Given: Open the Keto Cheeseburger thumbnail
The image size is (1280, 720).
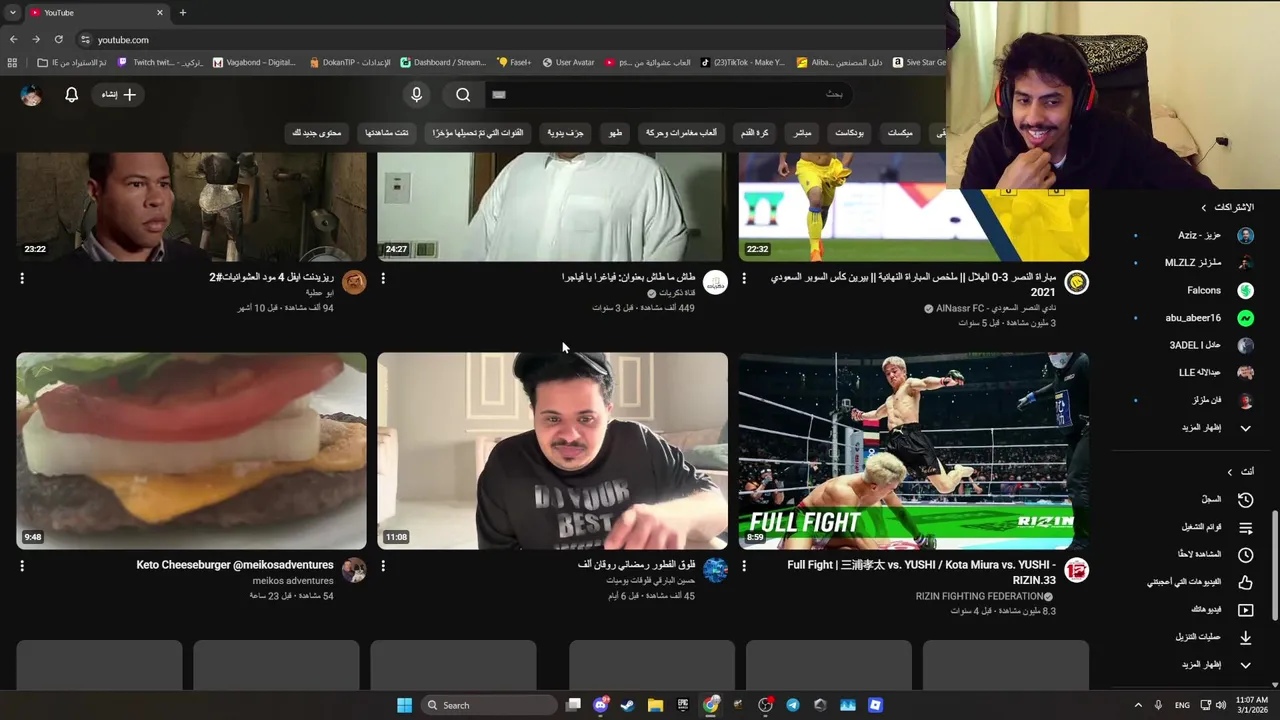Looking at the screenshot, I should tap(191, 450).
